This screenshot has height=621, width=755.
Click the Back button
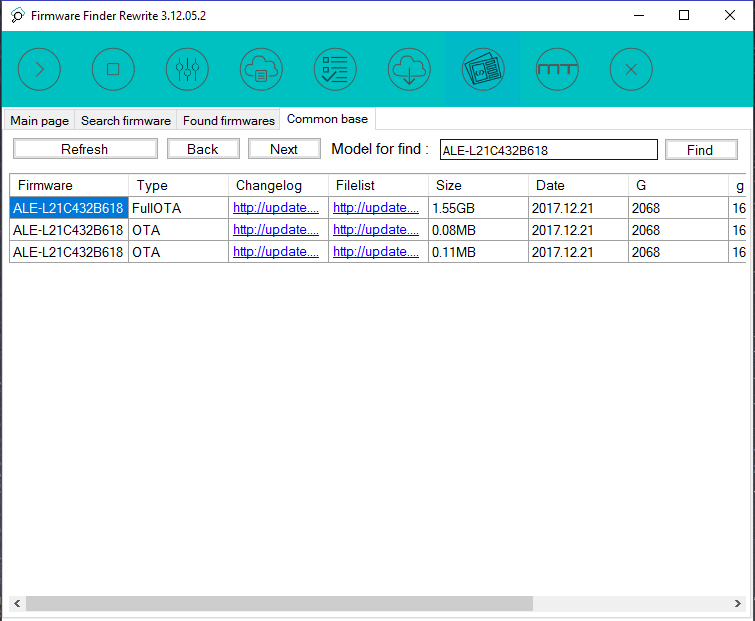pos(203,149)
